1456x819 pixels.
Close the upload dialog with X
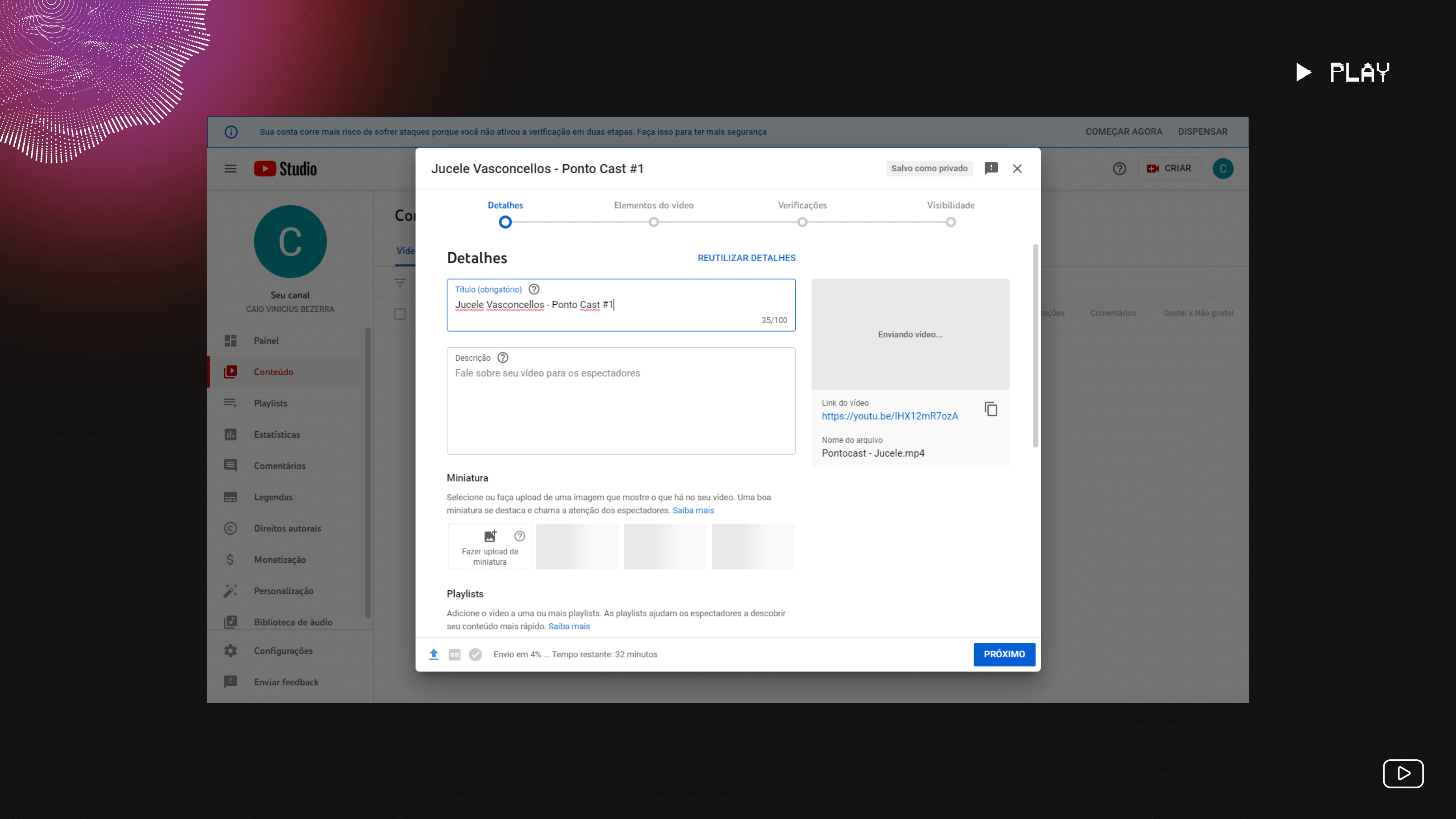[x=1017, y=169]
